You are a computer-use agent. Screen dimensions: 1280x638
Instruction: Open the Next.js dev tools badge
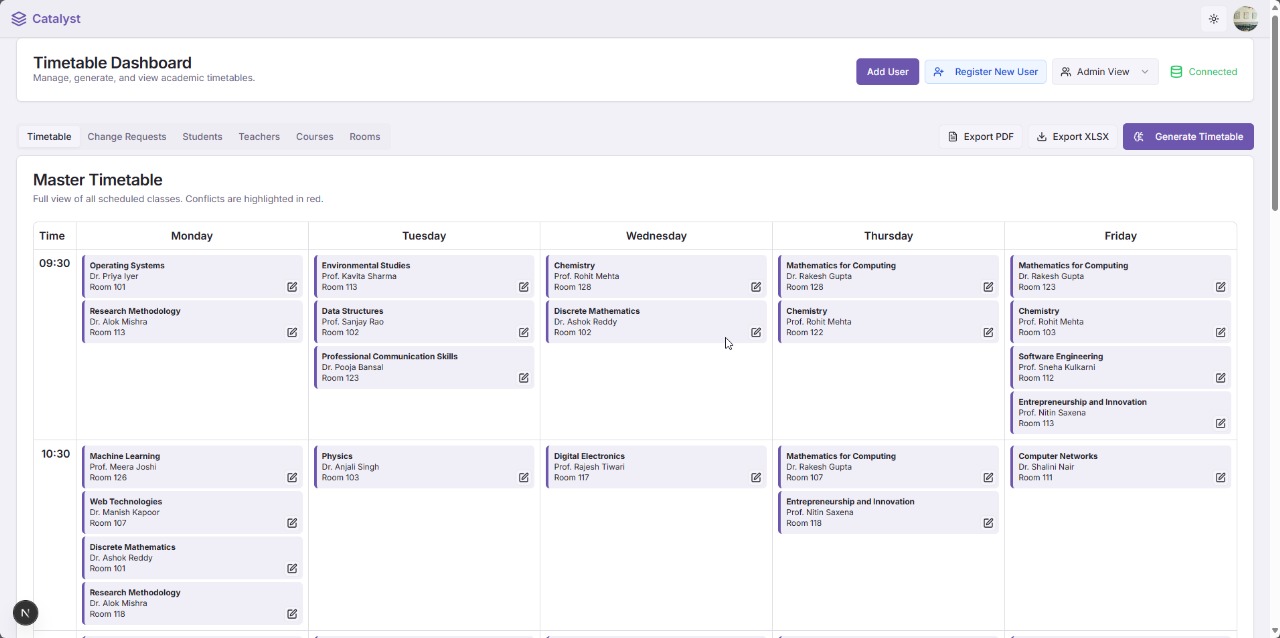(26, 613)
